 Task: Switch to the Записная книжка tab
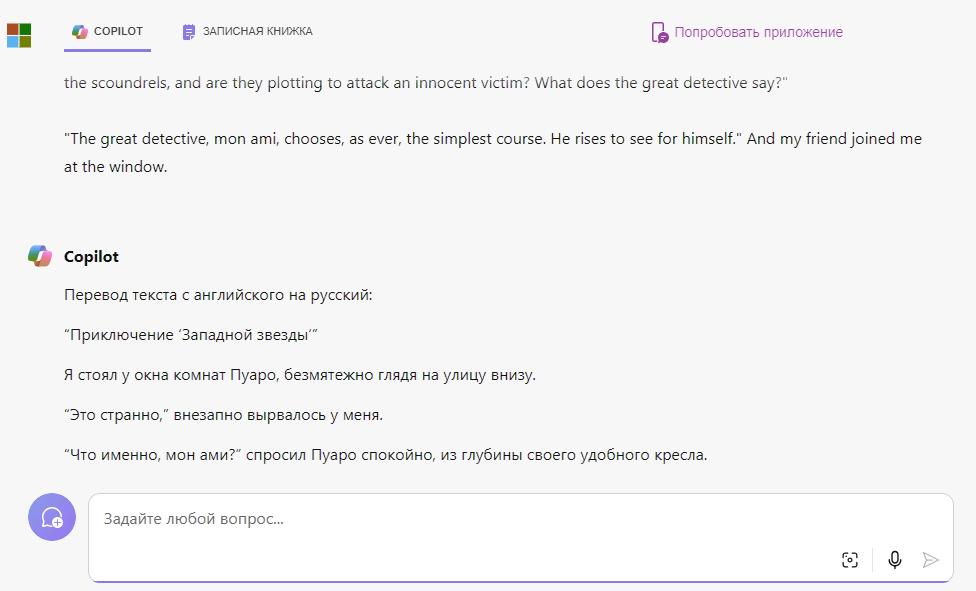tap(247, 31)
